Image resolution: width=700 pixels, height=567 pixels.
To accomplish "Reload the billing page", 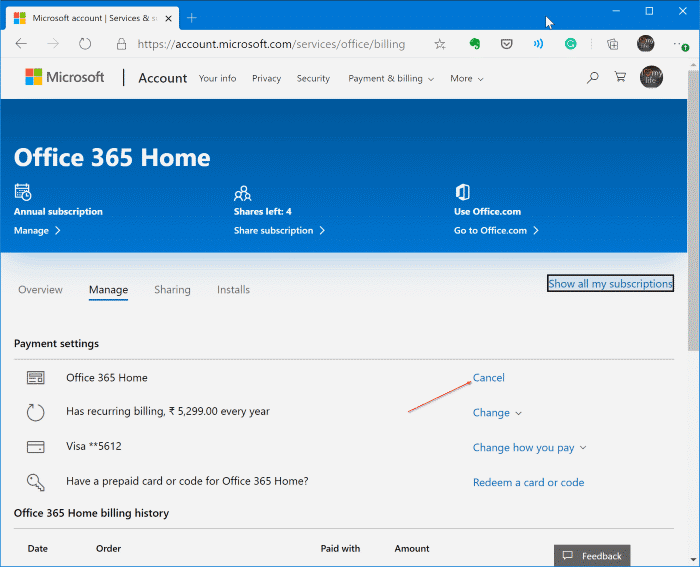I will click(x=85, y=44).
